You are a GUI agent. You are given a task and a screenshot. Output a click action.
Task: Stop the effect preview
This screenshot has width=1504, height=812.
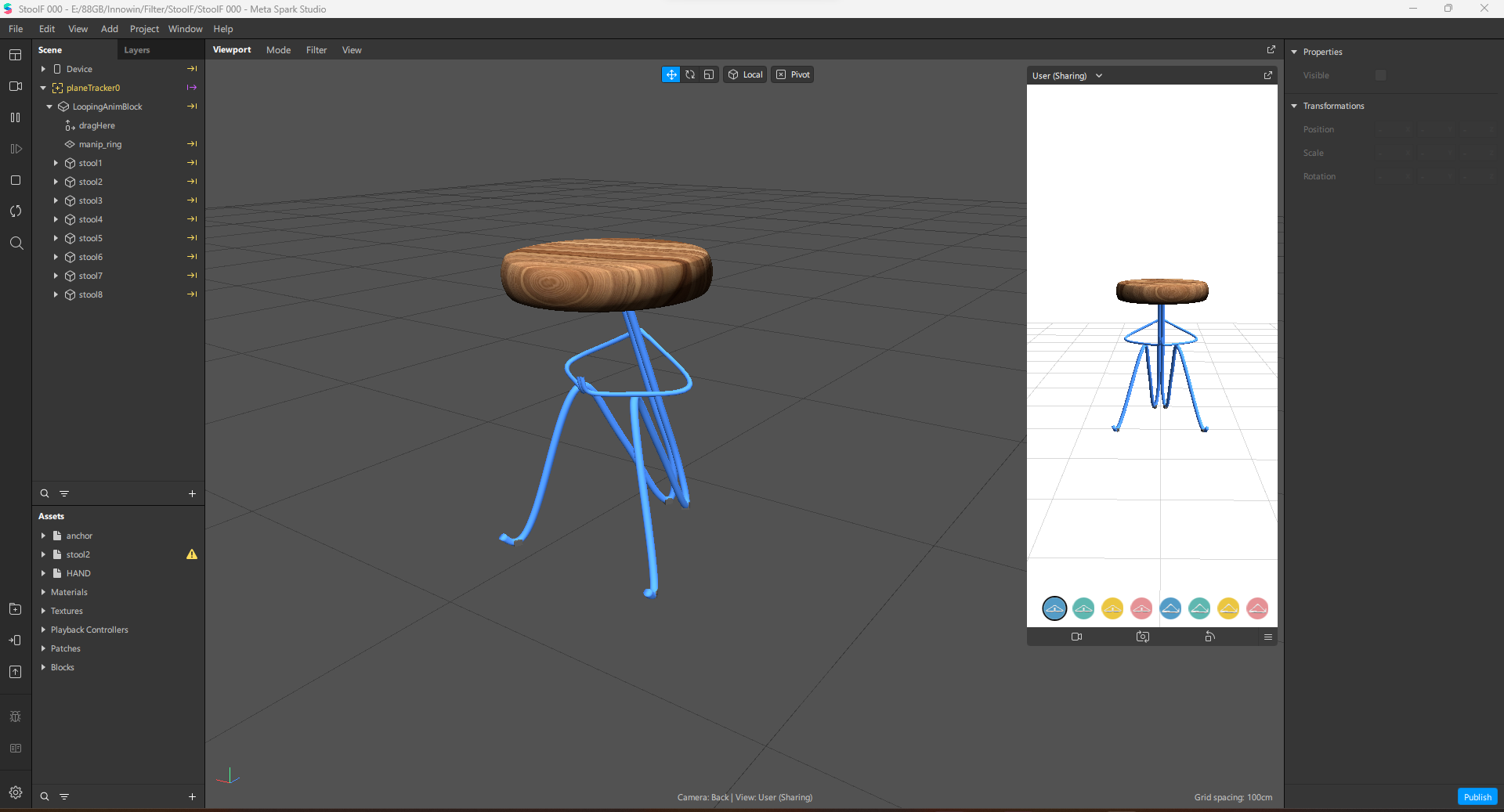pos(15,180)
